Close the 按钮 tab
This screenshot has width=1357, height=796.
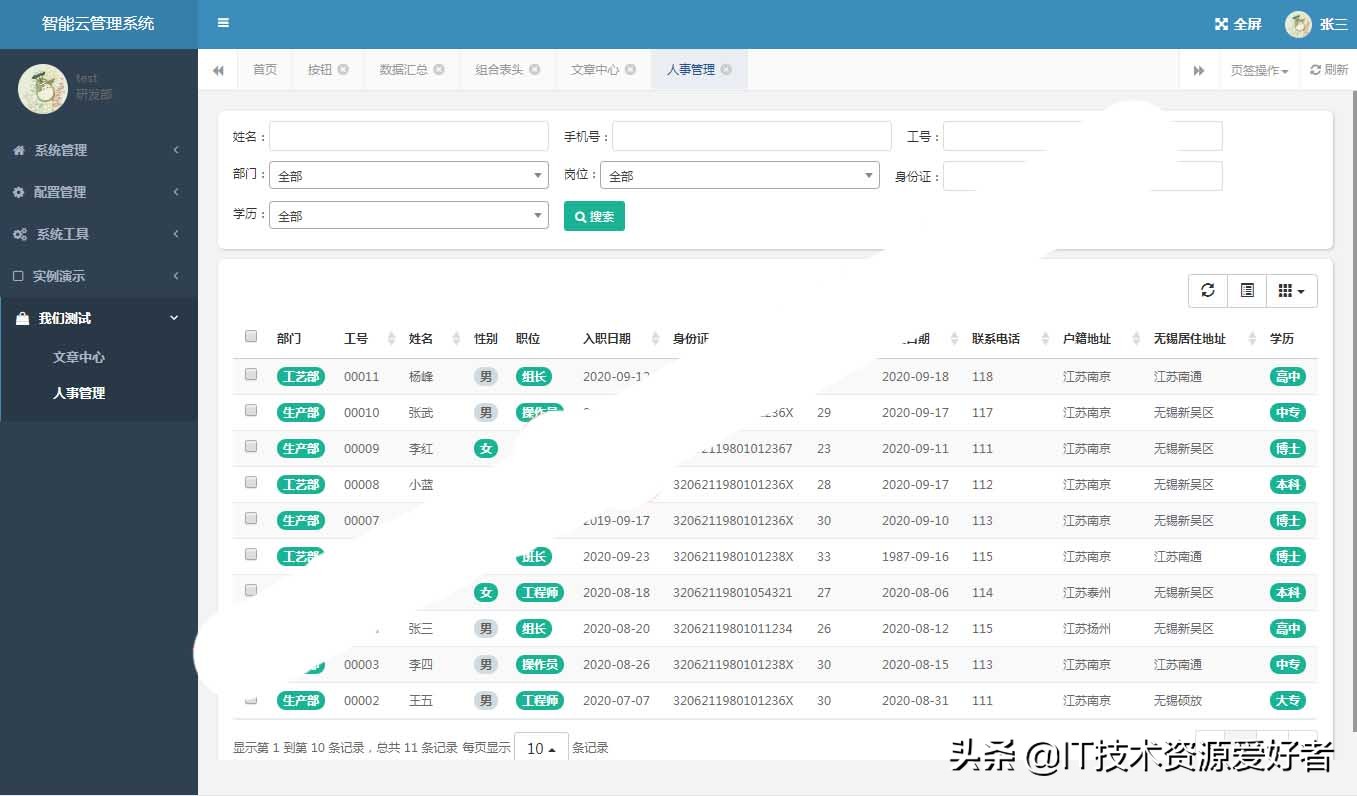click(x=343, y=70)
